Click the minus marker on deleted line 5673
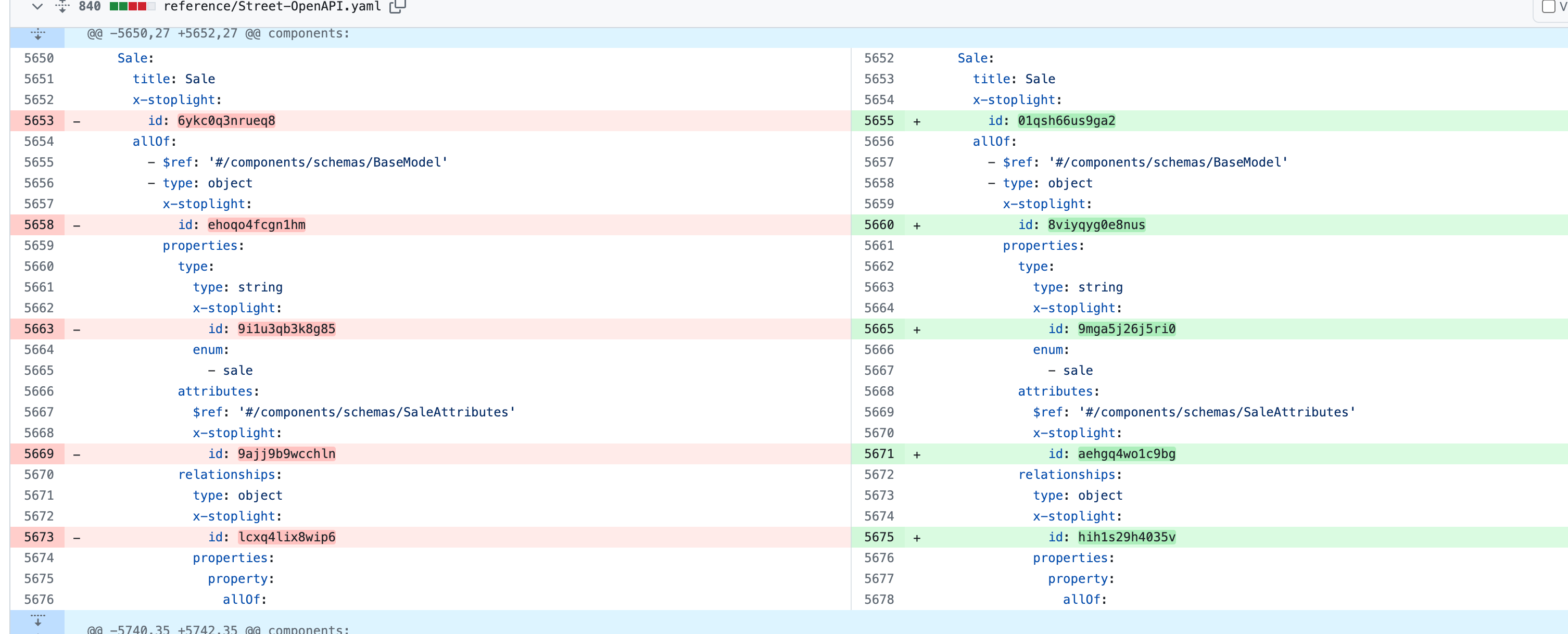Image resolution: width=1568 pixels, height=634 pixels. pyautogui.click(x=77, y=538)
